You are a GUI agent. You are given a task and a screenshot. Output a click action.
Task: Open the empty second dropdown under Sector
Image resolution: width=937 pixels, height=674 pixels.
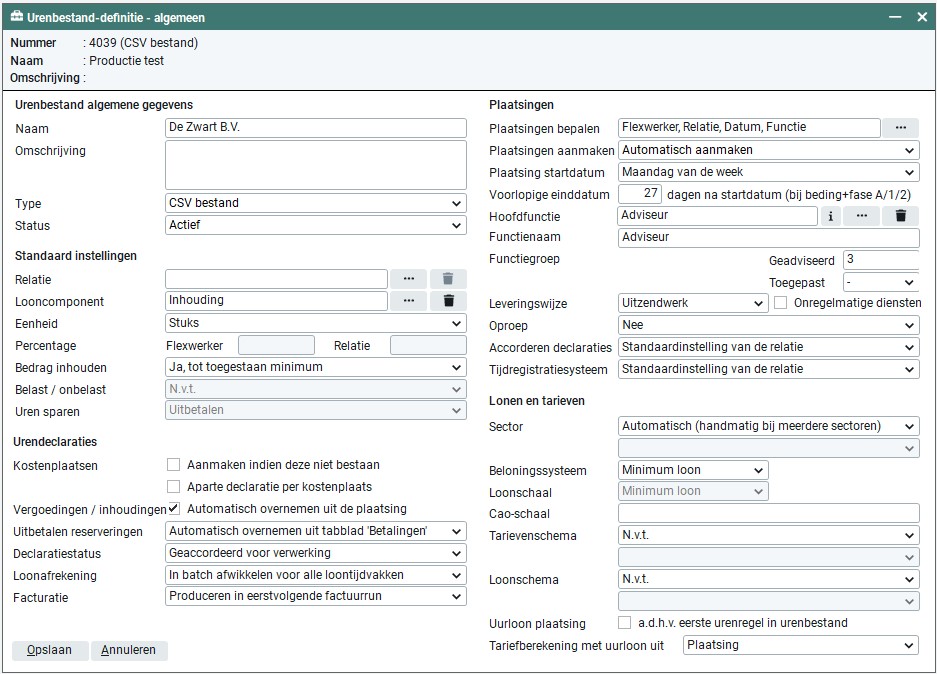(768, 448)
